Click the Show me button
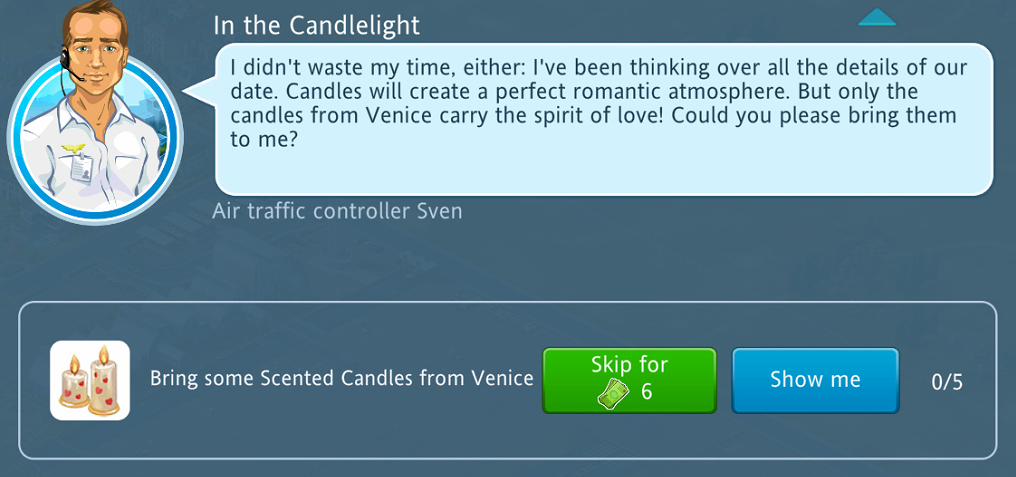Screen dimensions: 1016x477 tap(815, 380)
